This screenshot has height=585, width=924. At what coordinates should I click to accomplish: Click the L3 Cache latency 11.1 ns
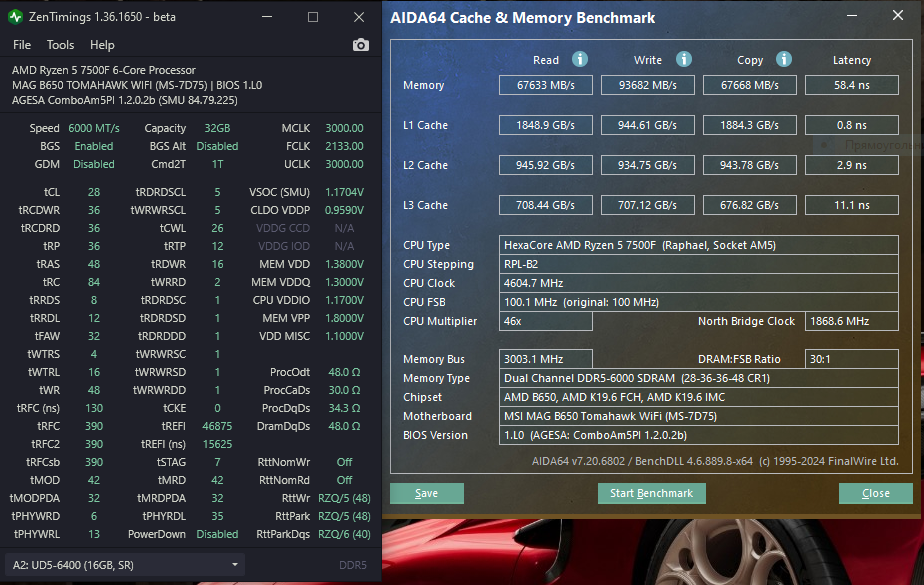point(852,205)
